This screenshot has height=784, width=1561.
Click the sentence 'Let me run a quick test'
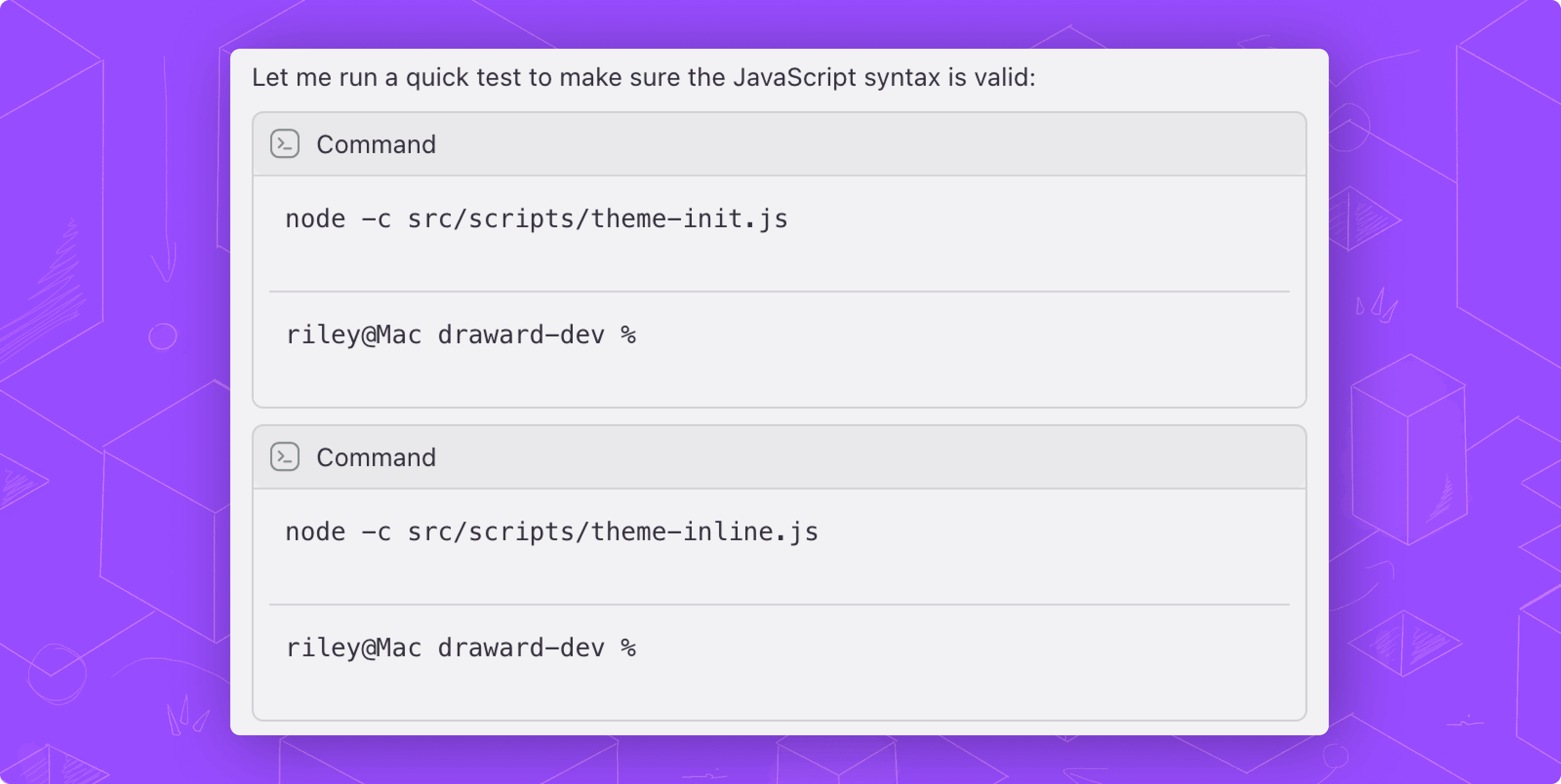point(643,78)
